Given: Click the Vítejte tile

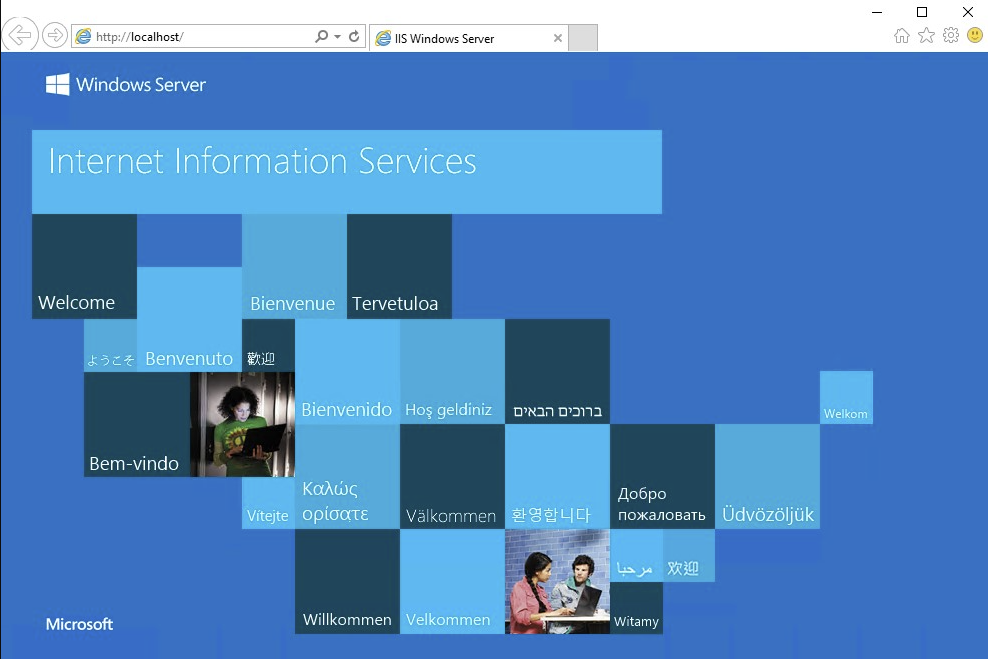Looking at the screenshot, I should tap(268, 503).
